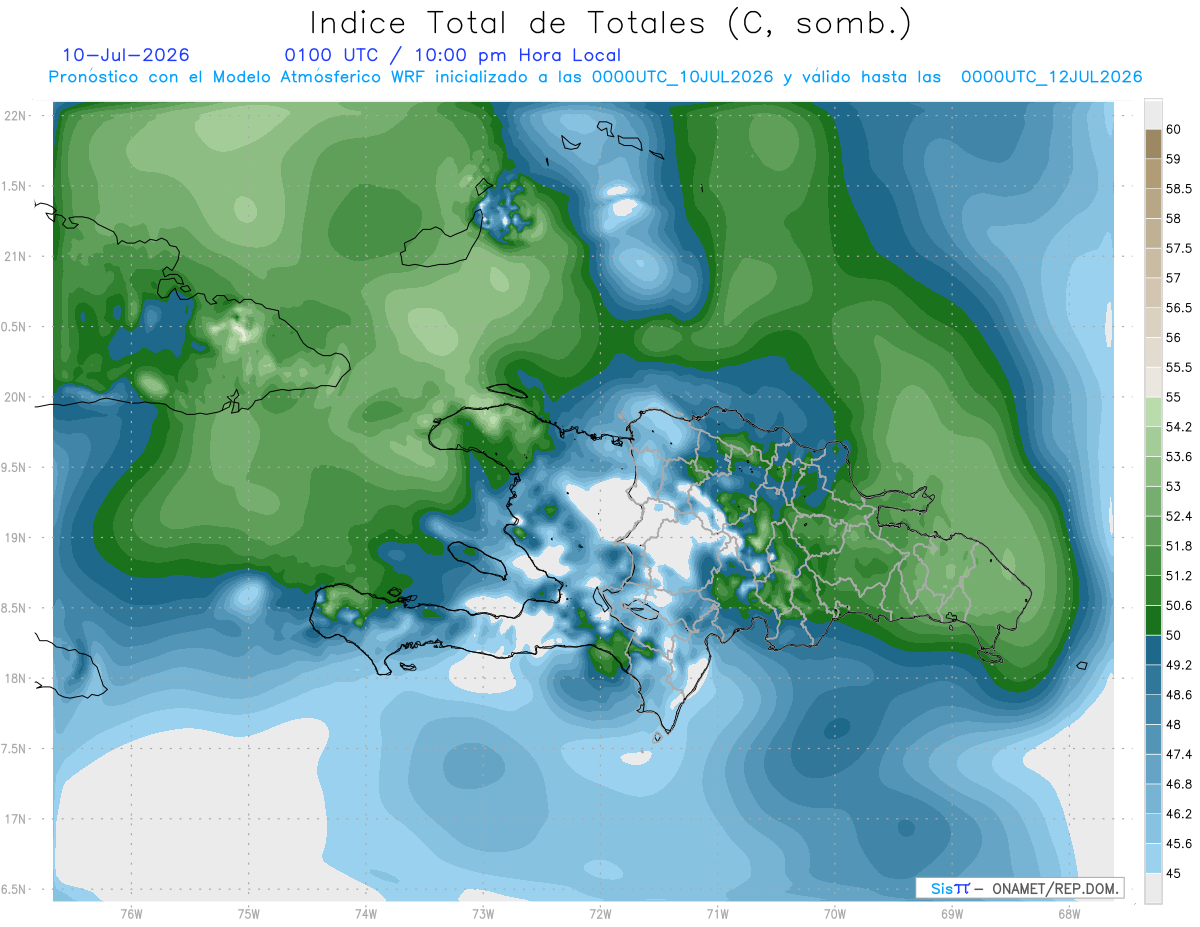Screen dimensions: 1200x927
Task: Click the colorbar value '50.6'
Action: pos(1178,606)
